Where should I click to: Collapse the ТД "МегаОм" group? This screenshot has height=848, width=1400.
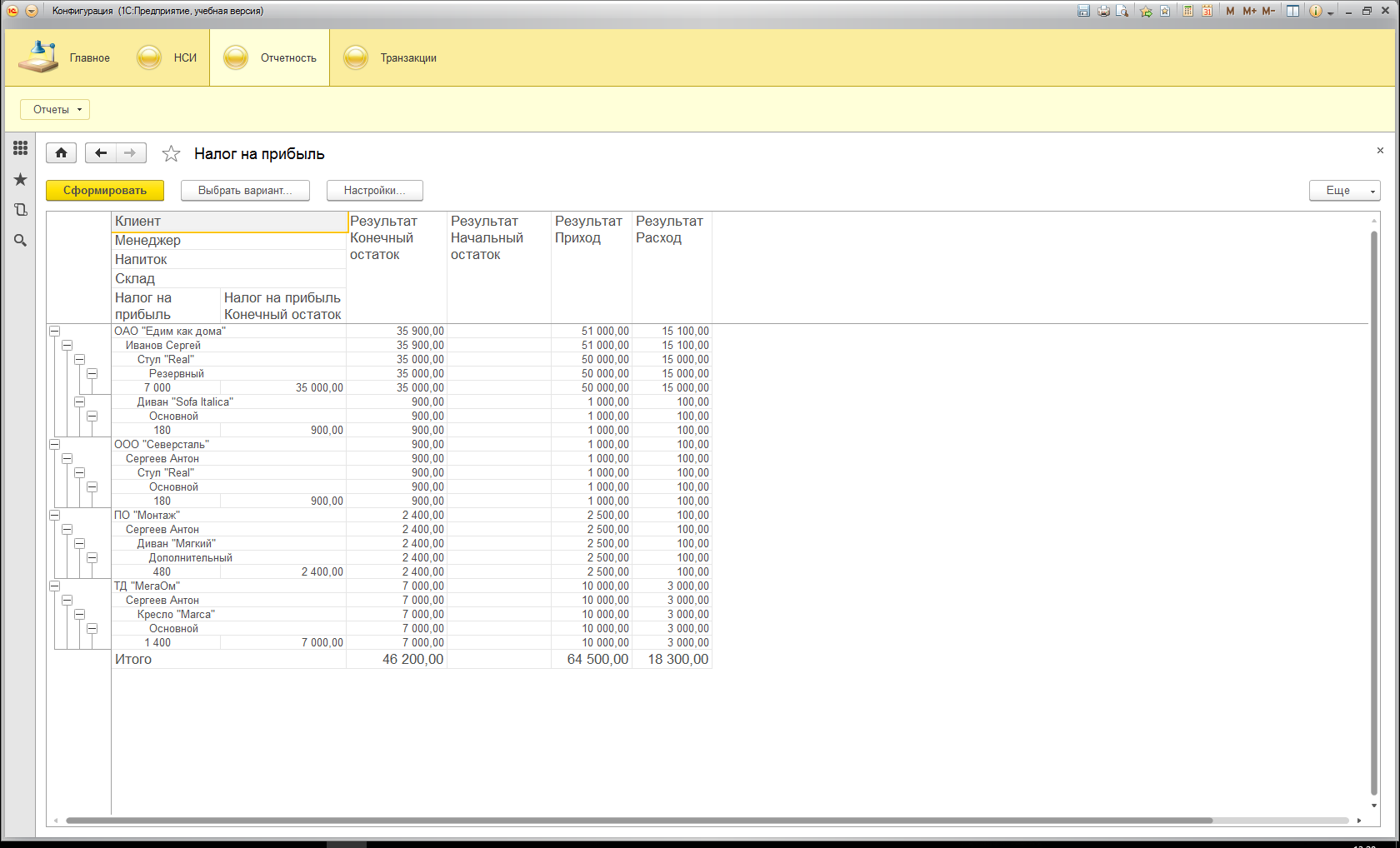(x=54, y=586)
